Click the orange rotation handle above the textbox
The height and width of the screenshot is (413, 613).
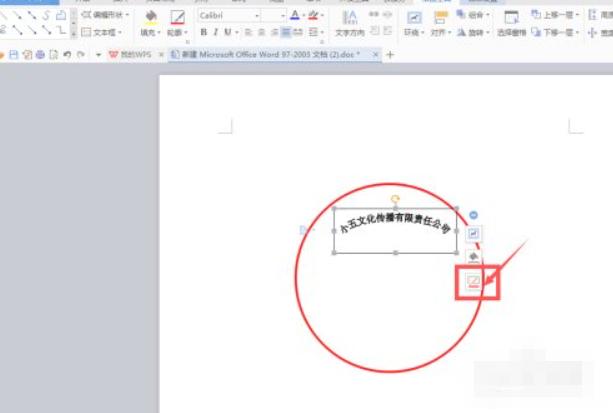click(395, 199)
